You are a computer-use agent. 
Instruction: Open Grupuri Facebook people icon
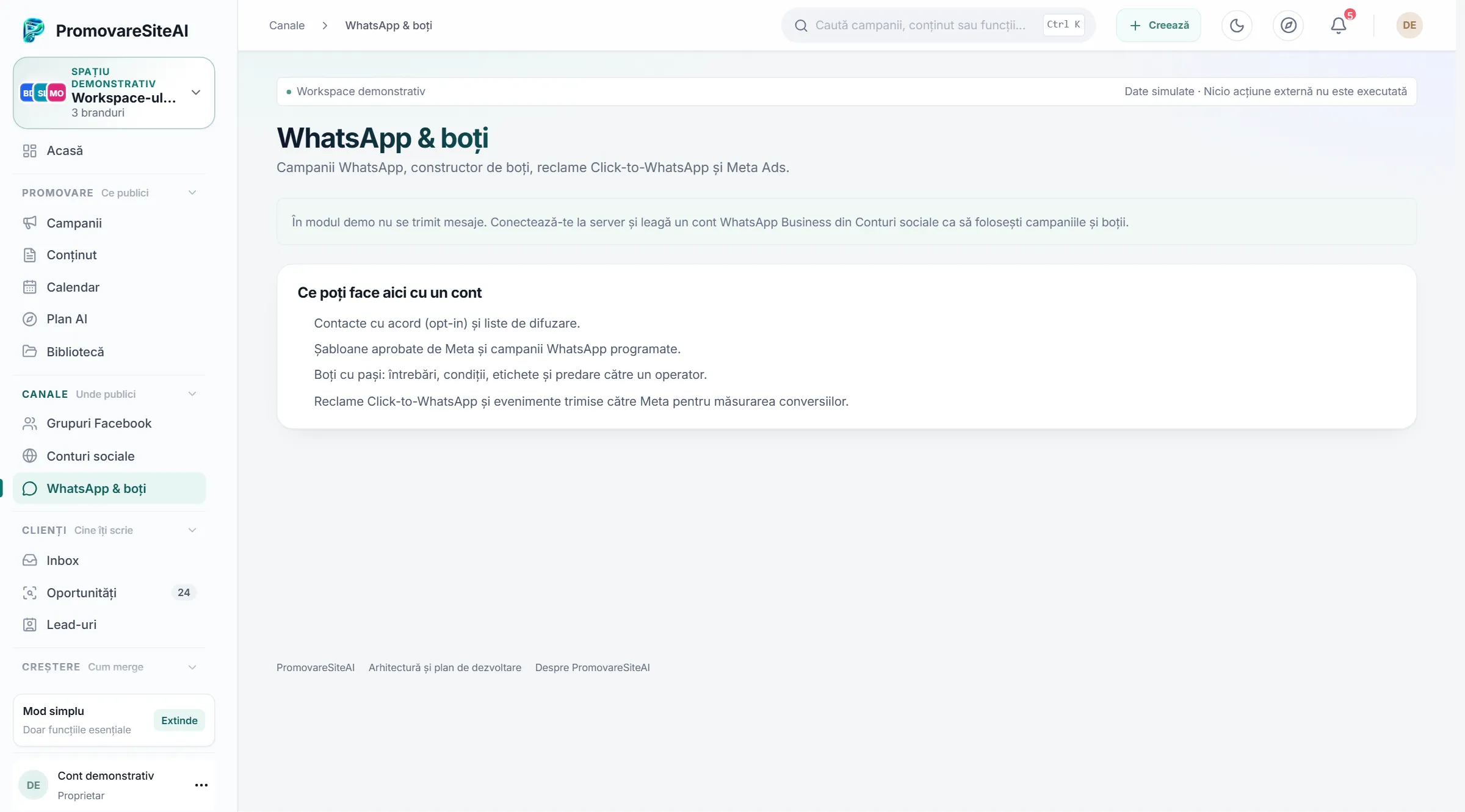[x=29, y=423]
